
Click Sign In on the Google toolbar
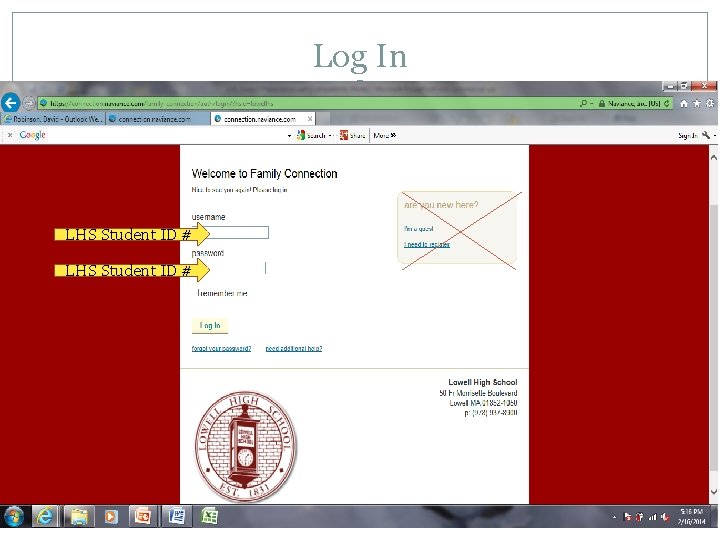click(687, 135)
